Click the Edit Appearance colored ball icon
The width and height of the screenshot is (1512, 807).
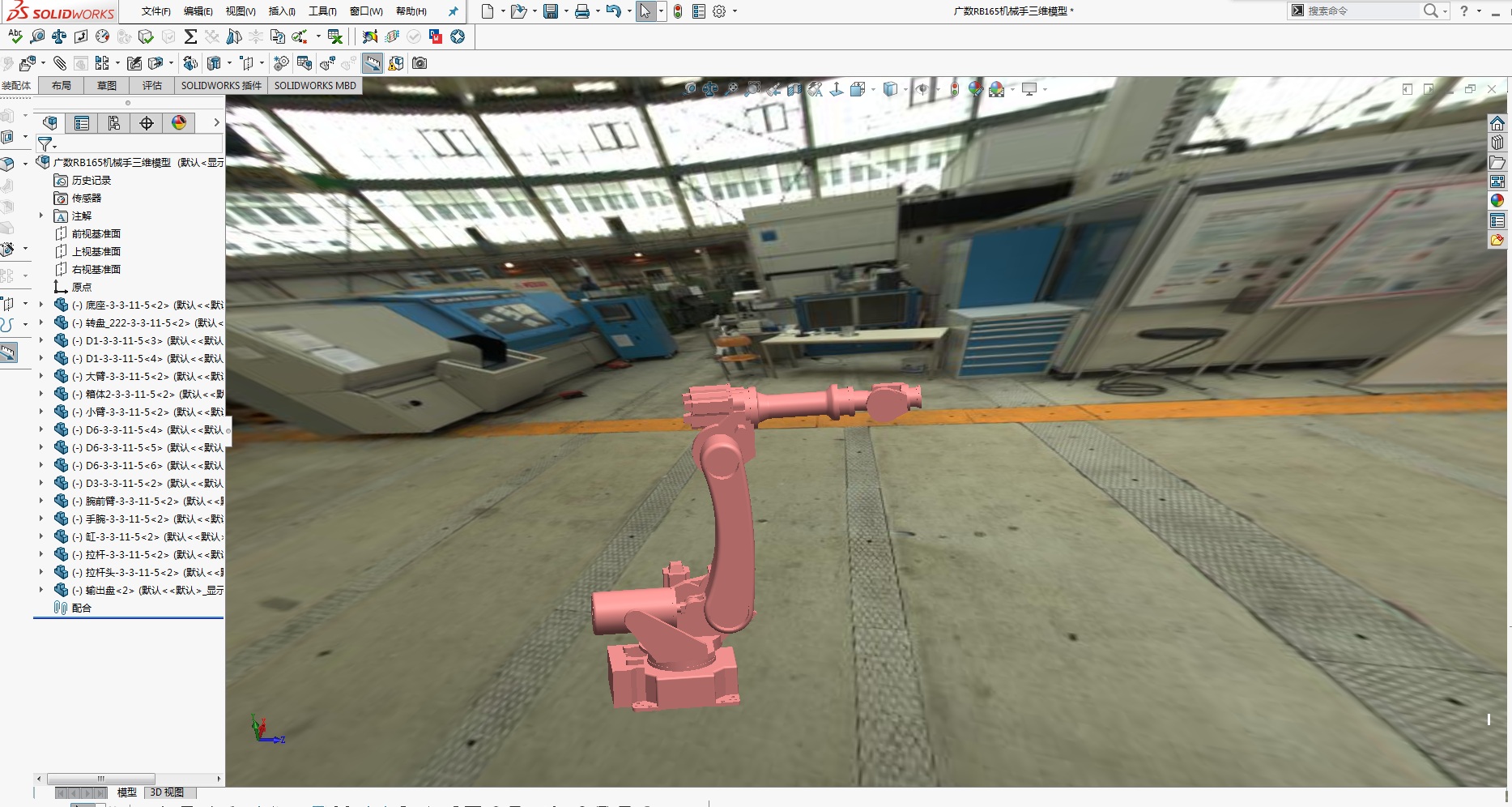click(975, 89)
